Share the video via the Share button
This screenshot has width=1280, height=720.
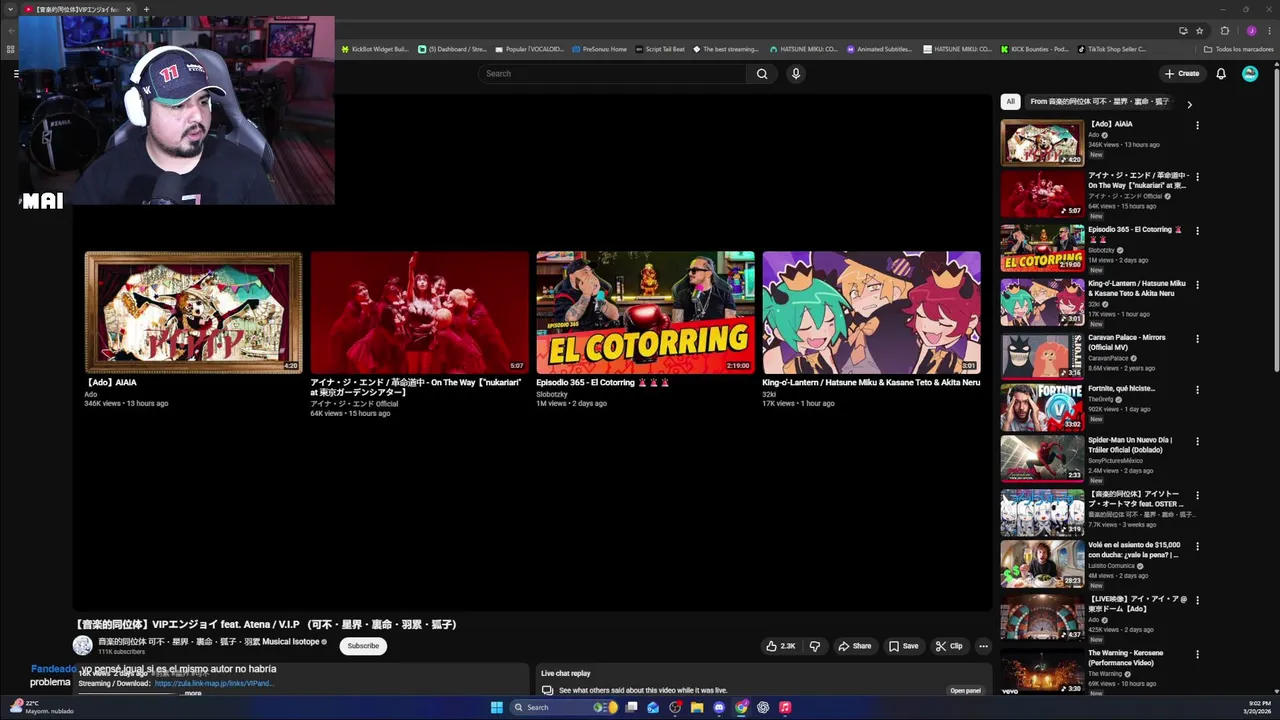(855, 646)
